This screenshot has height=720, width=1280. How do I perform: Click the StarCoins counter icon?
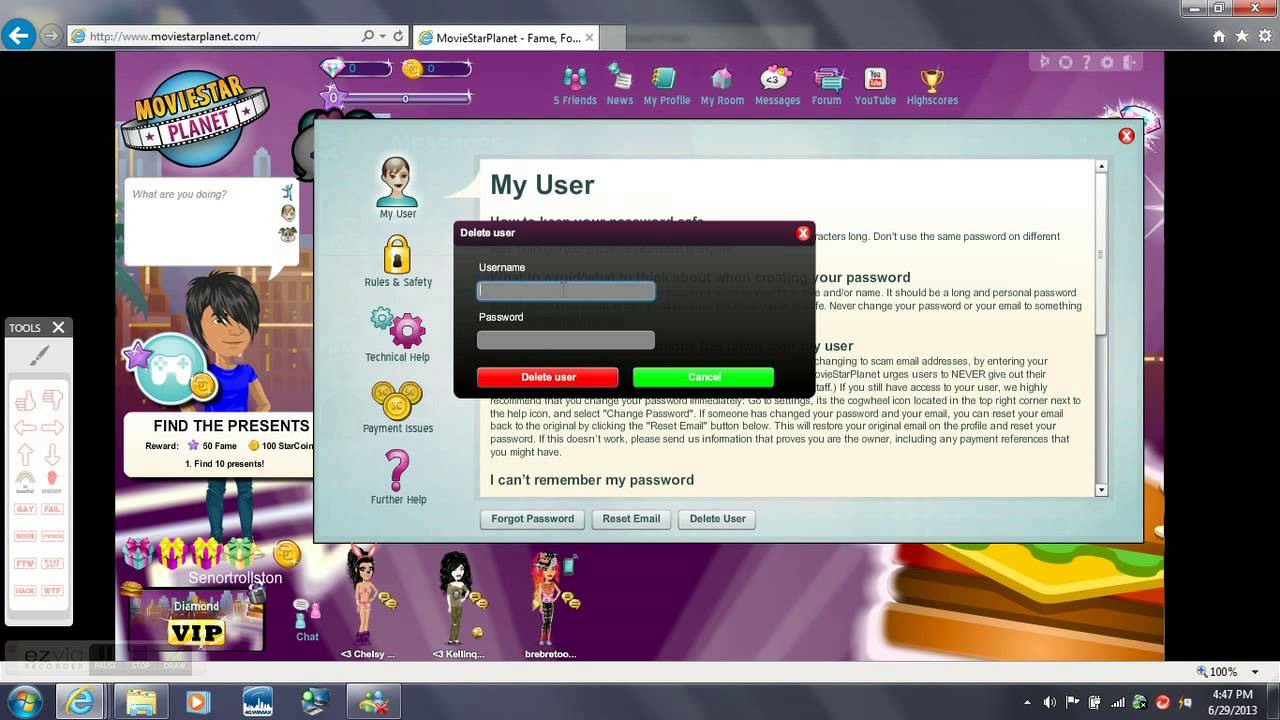411,68
